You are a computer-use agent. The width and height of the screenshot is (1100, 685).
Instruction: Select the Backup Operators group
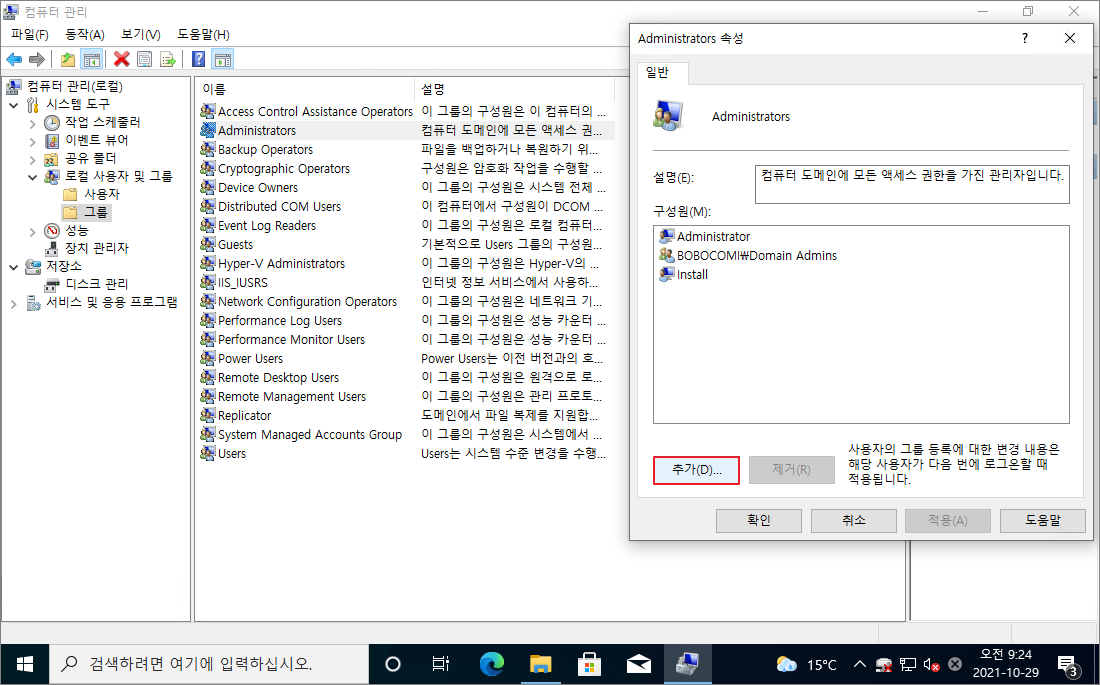(257, 149)
